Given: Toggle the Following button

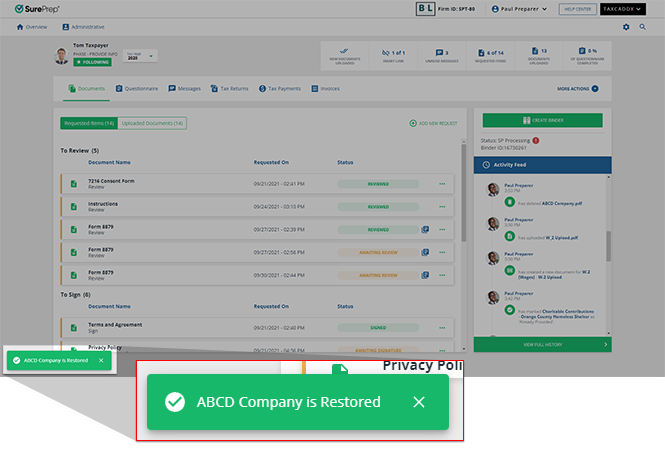Looking at the screenshot, I should pos(92,62).
